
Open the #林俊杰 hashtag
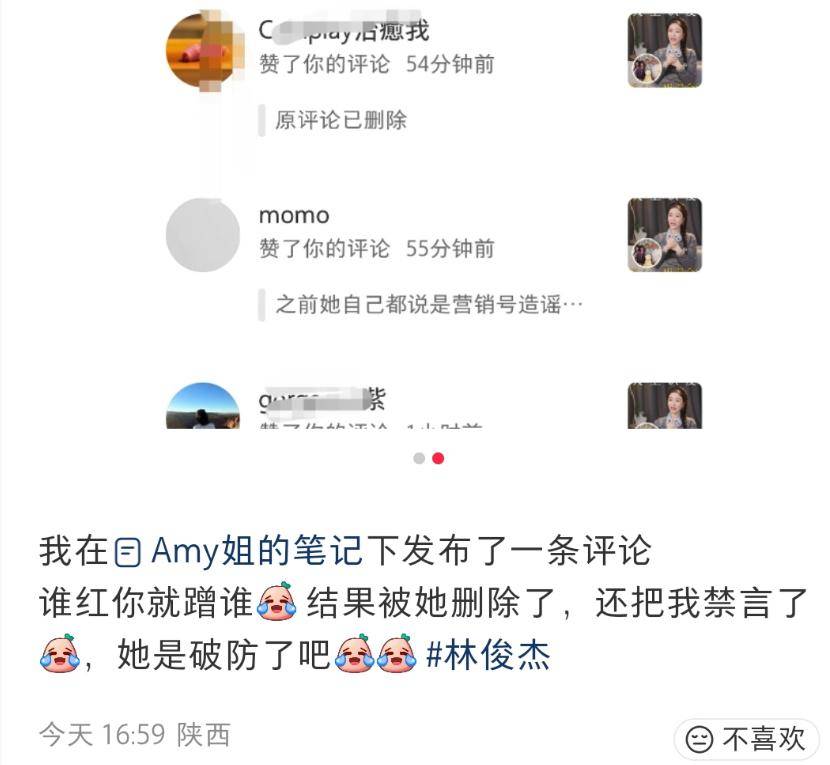pyautogui.click(x=489, y=655)
